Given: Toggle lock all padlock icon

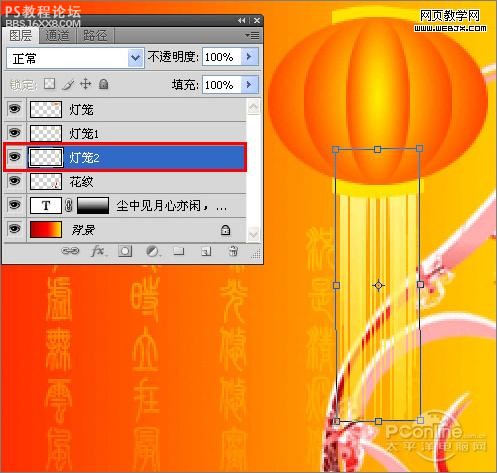Looking at the screenshot, I should click(x=104, y=84).
